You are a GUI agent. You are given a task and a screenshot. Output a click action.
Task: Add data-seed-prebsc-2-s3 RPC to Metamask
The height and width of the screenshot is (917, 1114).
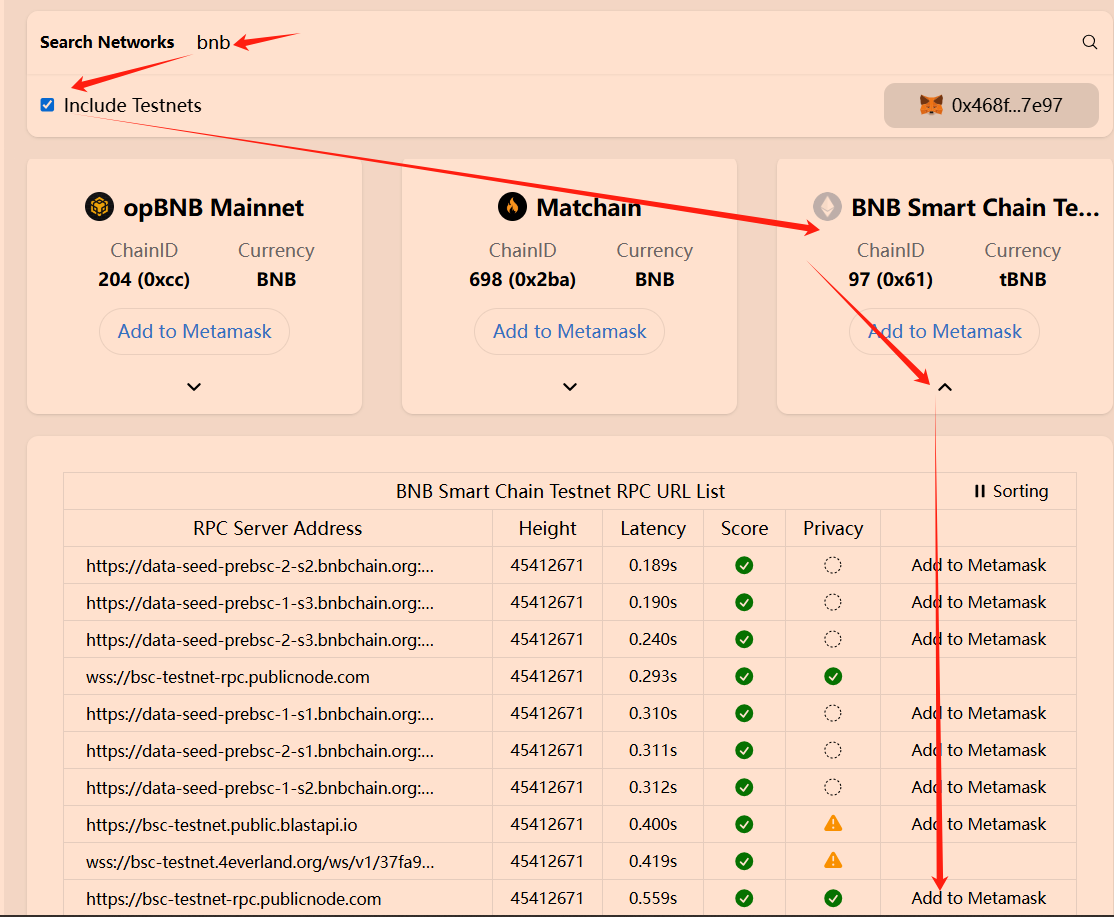tap(978, 639)
